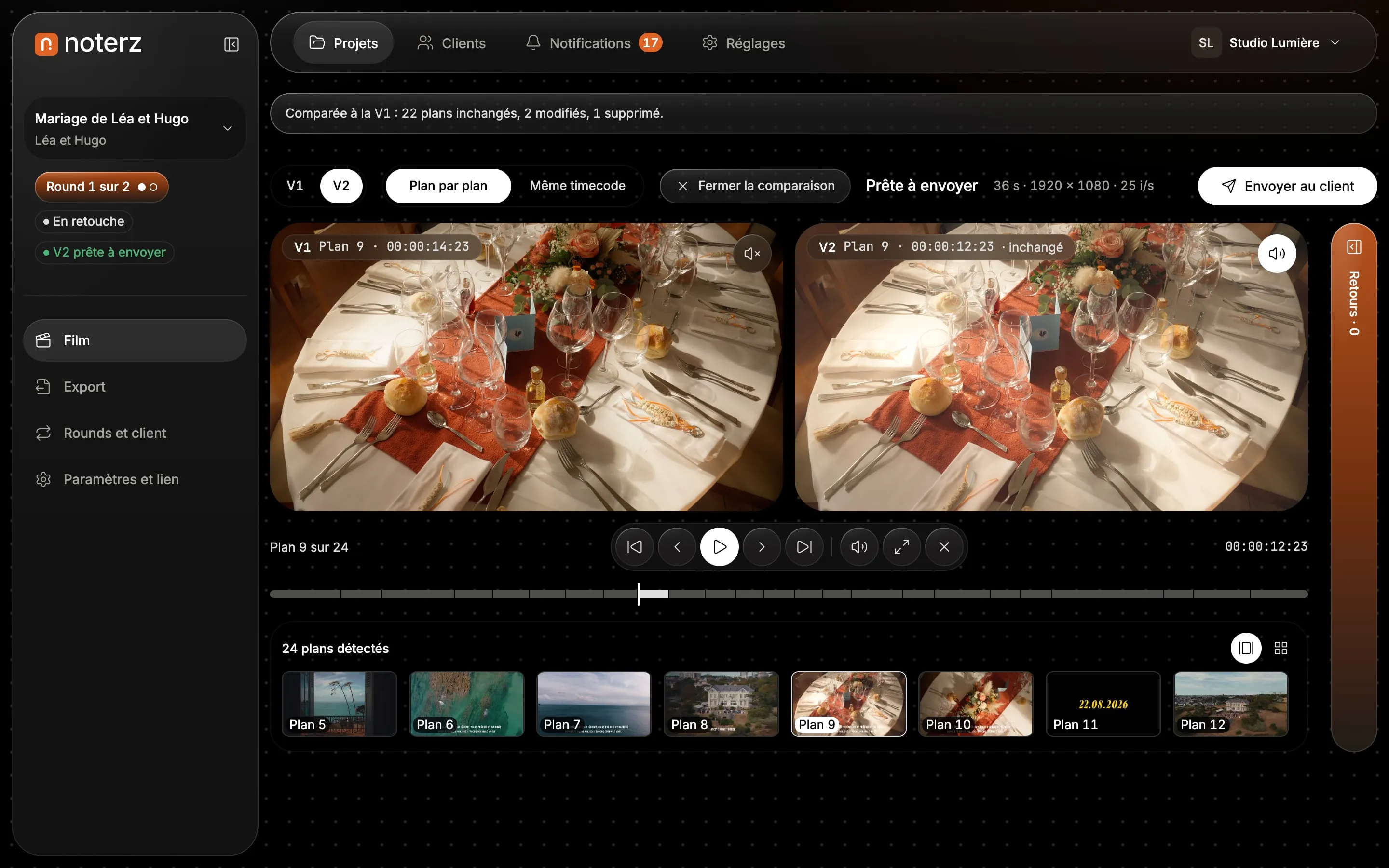Switch to filmstrip view of plans
Image resolution: width=1389 pixels, height=868 pixels.
[1246, 648]
